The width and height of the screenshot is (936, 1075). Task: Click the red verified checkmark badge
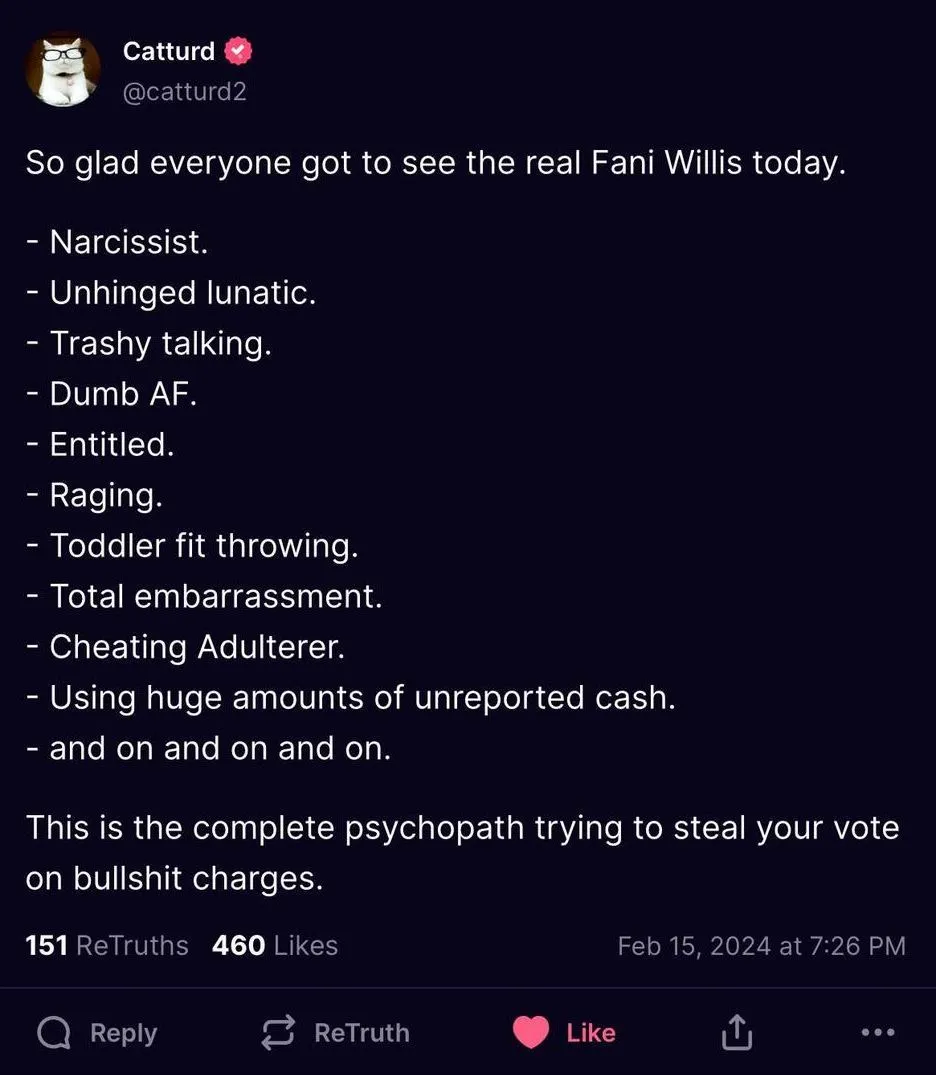pos(238,51)
